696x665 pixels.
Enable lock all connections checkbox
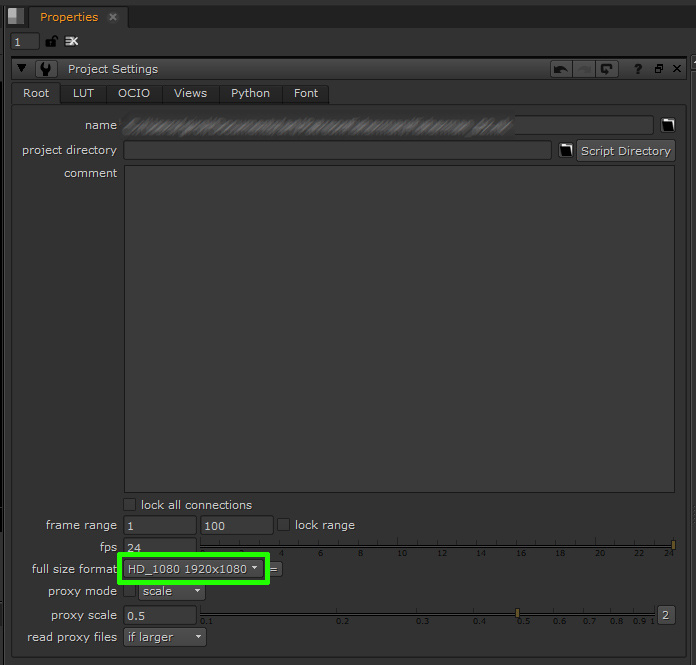click(129, 505)
